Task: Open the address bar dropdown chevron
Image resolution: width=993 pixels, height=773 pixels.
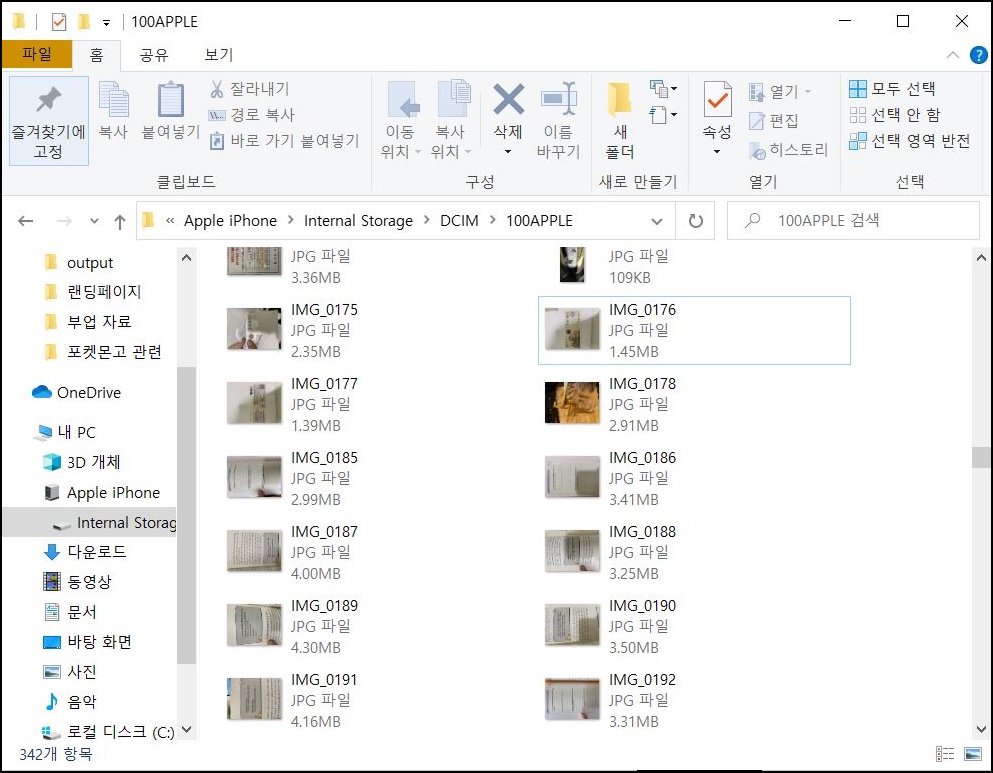Action: coord(657,220)
